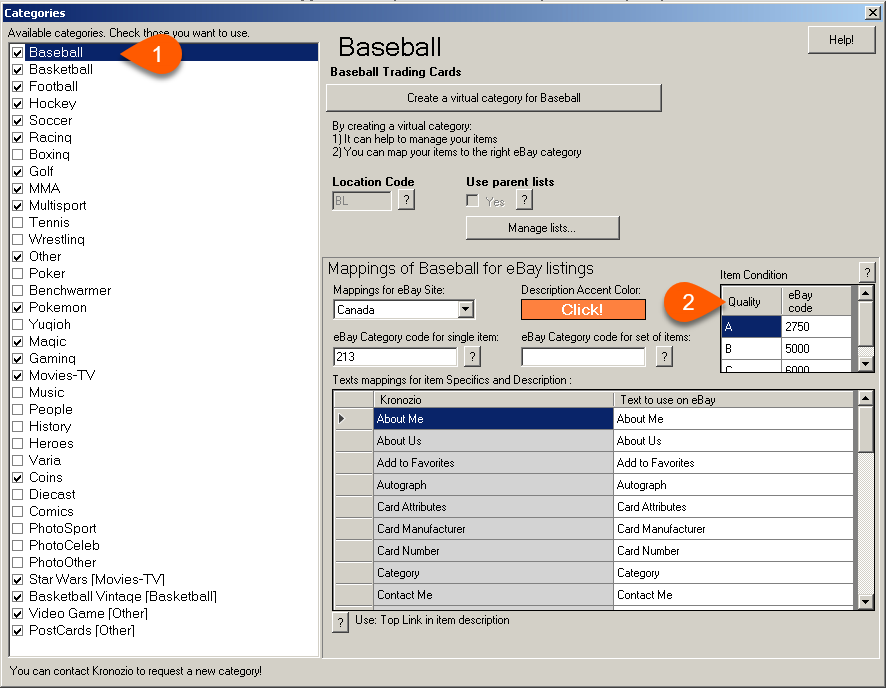Select Kronozio Card Number row
This screenshot has width=886, height=688.
[493, 551]
